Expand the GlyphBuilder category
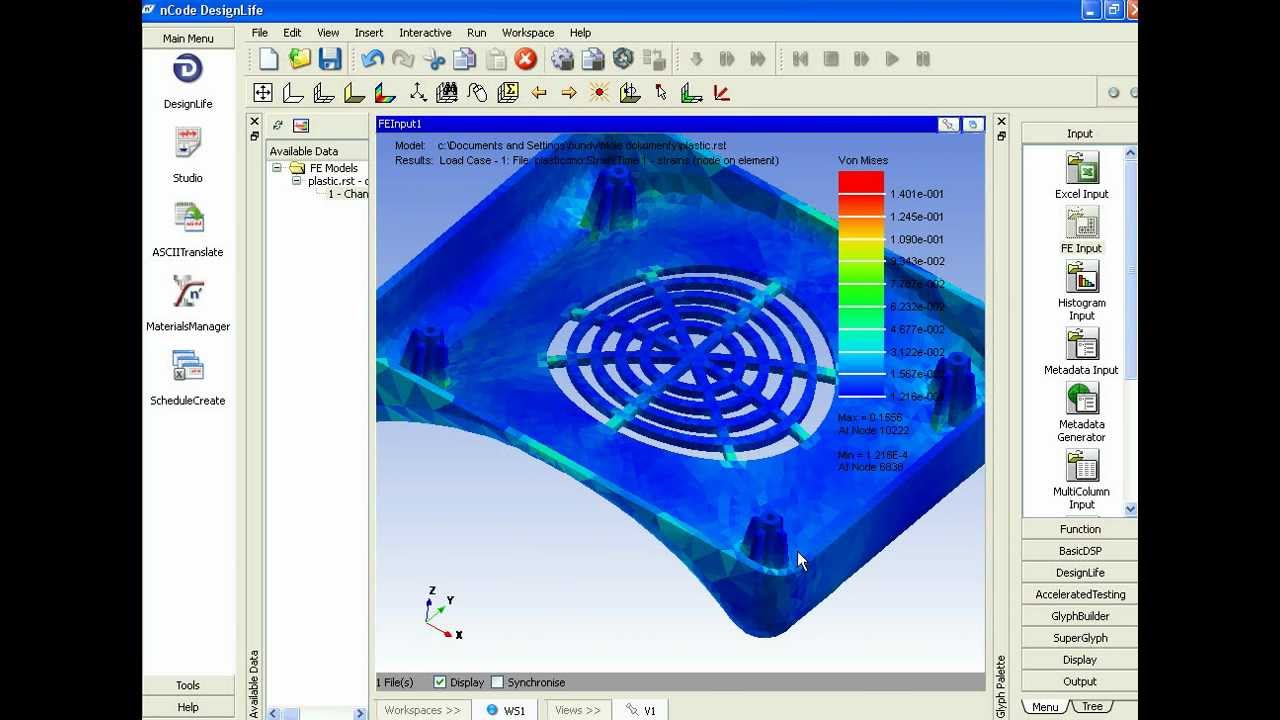The image size is (1280, 720). click(x=1080, y=616)
